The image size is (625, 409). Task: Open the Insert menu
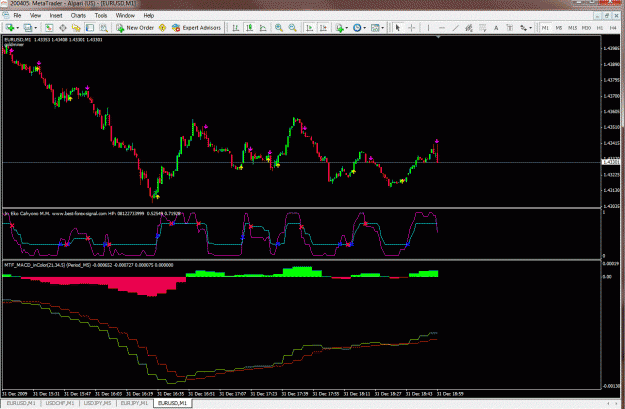[56, 16]
